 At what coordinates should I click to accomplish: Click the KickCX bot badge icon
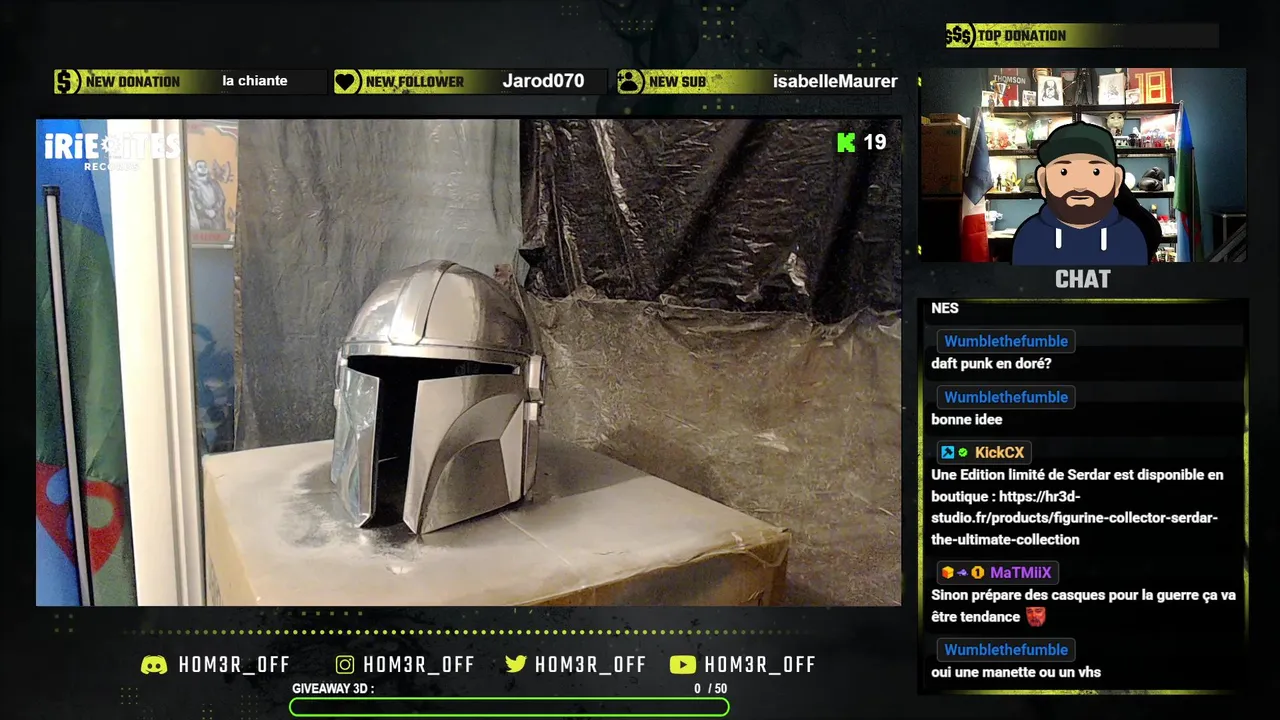tap(947, 453)
